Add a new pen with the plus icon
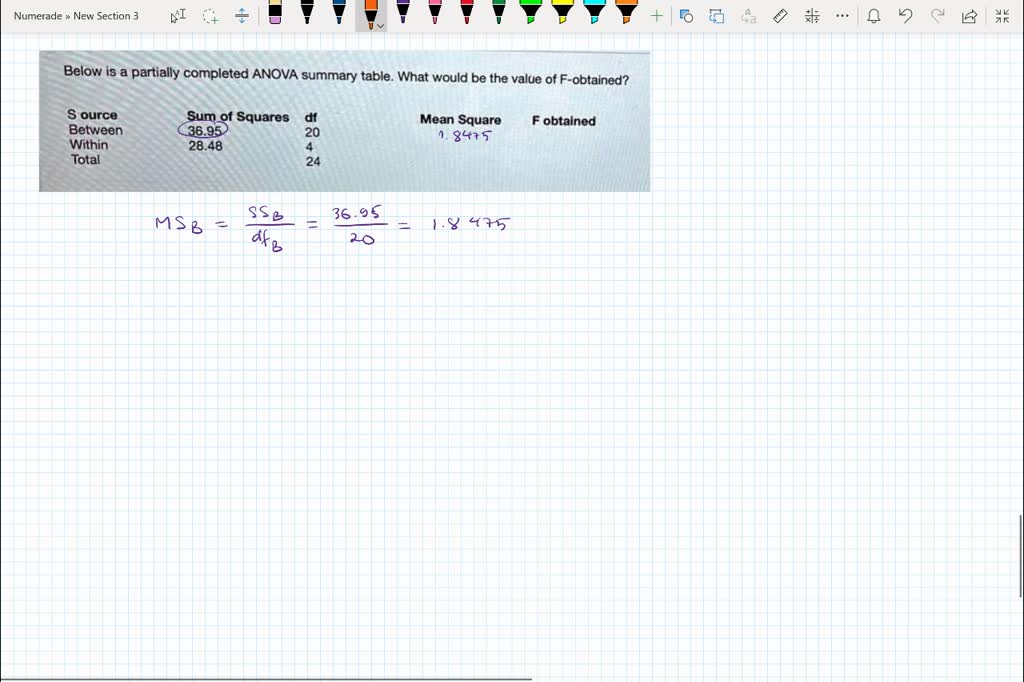1024x682 pixels. 656,16
